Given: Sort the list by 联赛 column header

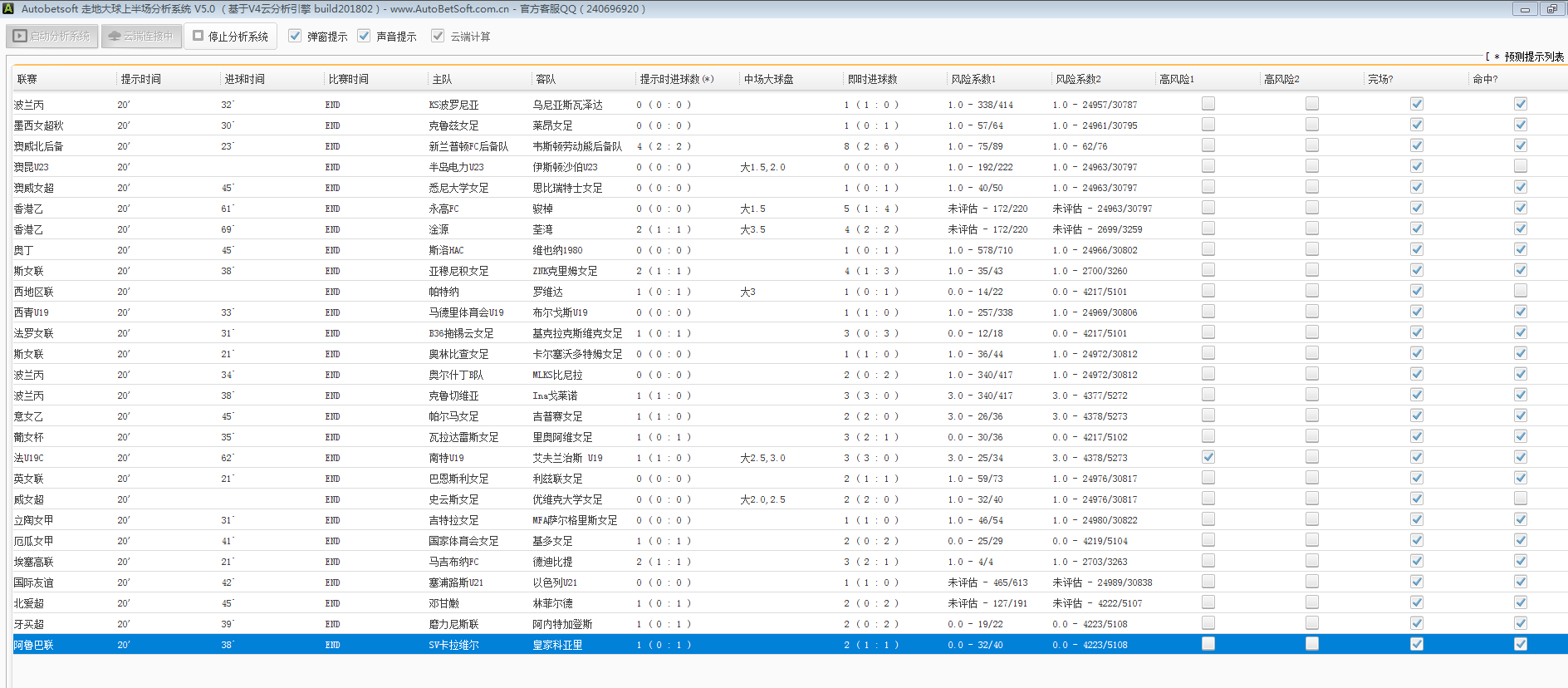Looking at the screenshot, I should 27,80.
